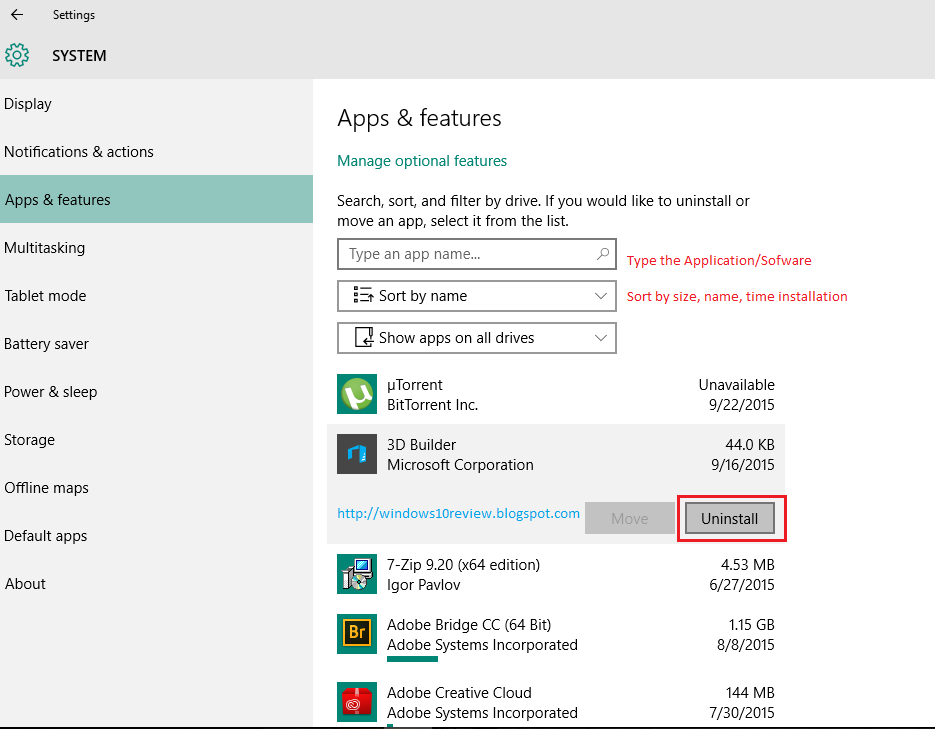This screenshot has height=729, width=935.
Task: Click the SYSTEM header title
Action: 79,55
